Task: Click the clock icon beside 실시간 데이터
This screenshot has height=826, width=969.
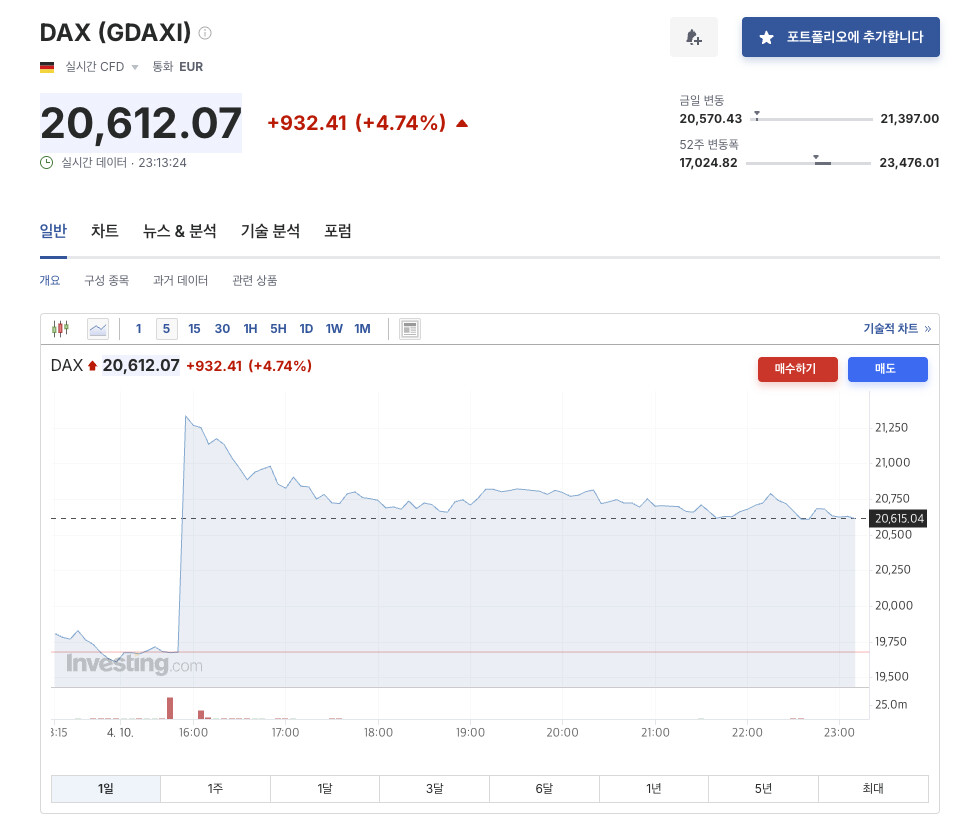Action: [x=46, y=162]
